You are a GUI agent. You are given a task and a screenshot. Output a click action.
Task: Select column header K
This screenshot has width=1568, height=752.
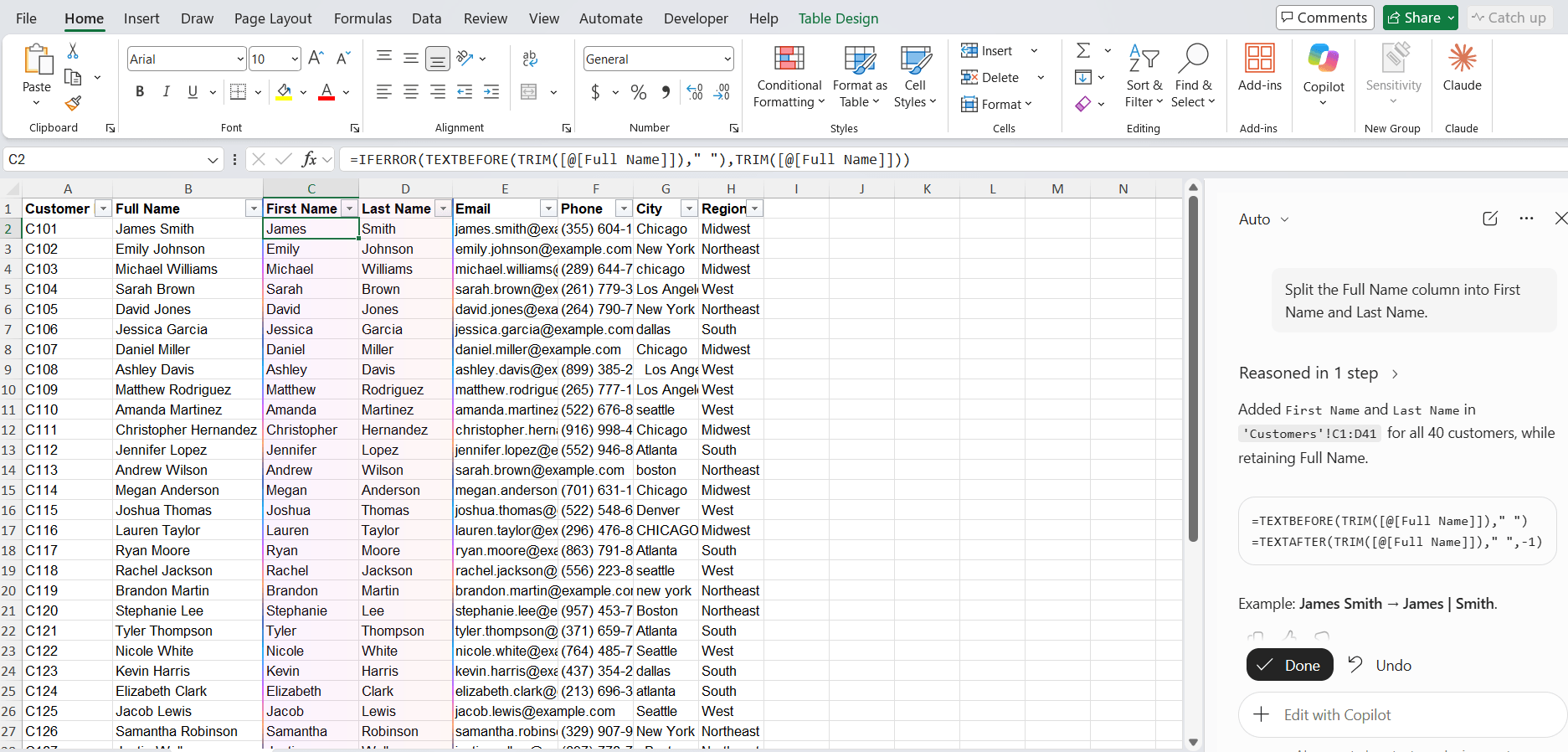tap(927, 188)
